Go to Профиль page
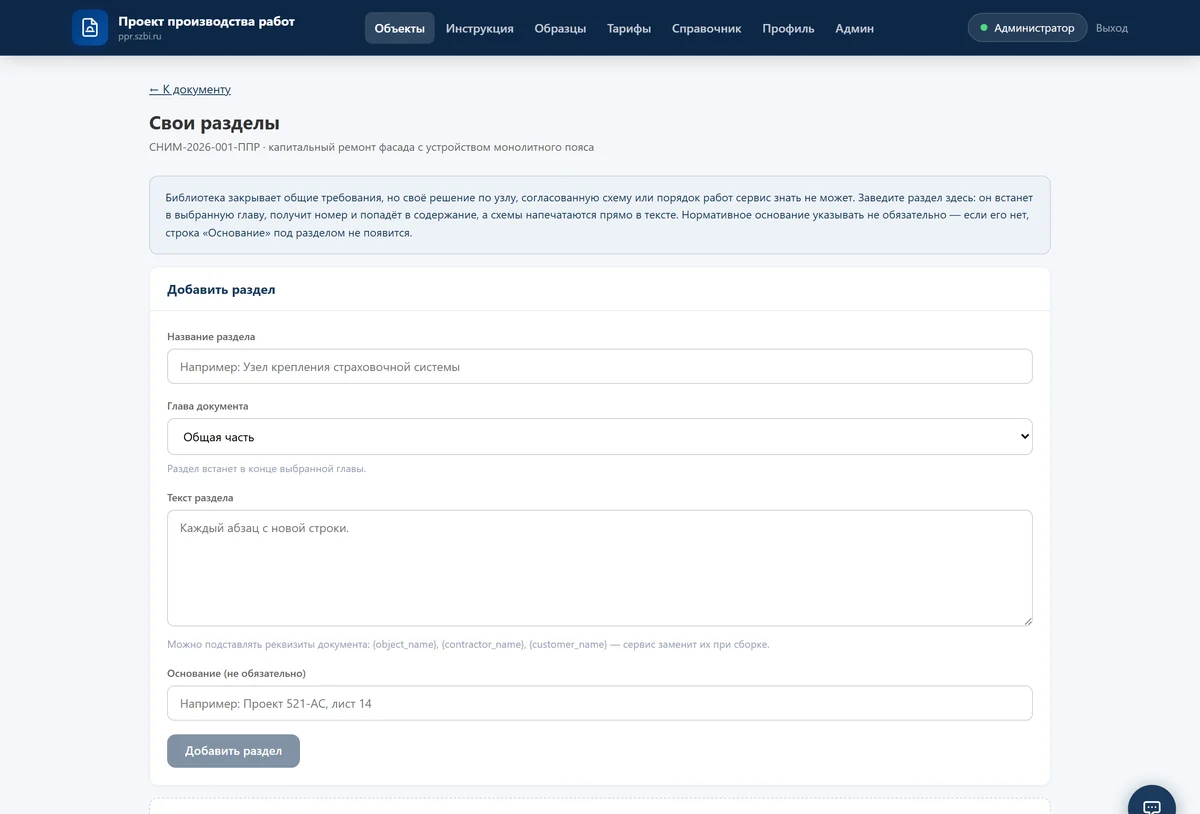Image resolution: width=1200 pixels, height=814 pixels. [788, 28]
